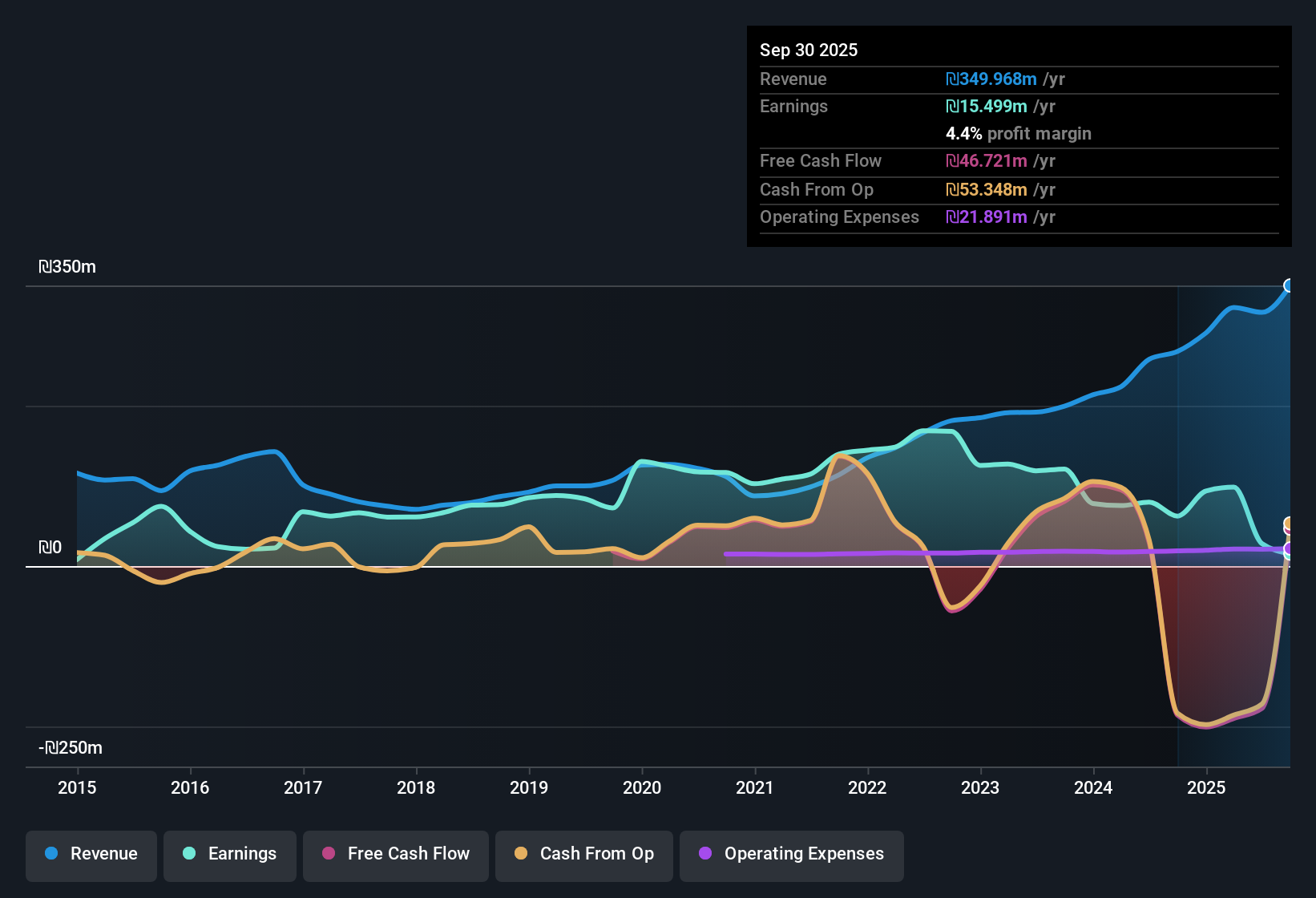Click the 4.4% profit margin value

[x=963, y=134]
